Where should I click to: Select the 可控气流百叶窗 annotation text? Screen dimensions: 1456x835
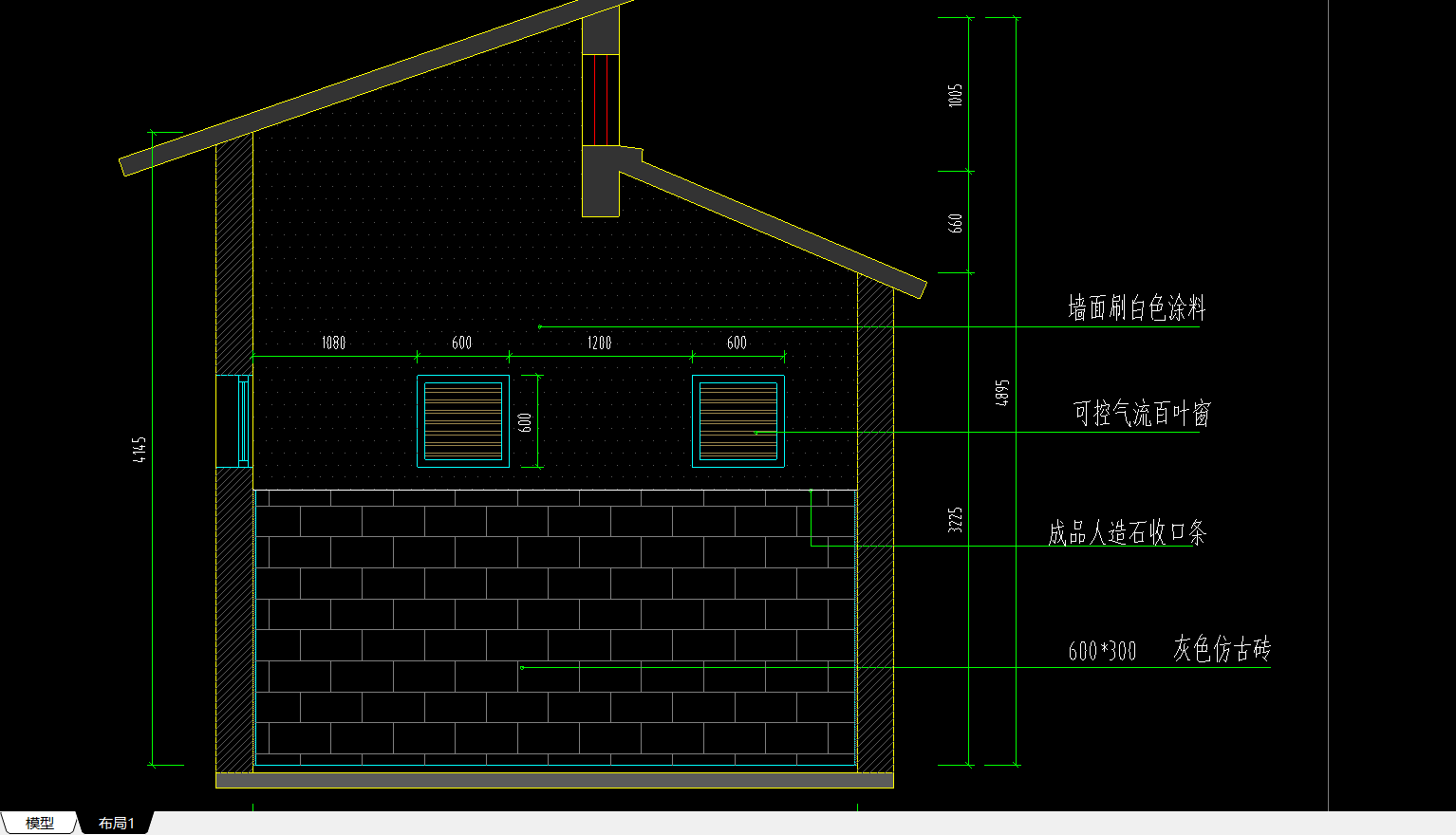click(x=1142, y=414)
